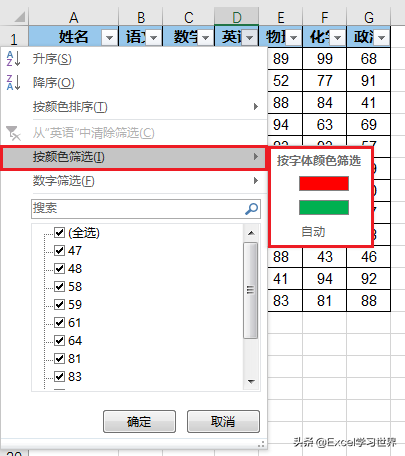The height and width of the screenshot is (456, 405).
Task: Click the 确定 button
Action: click(139, 421)
